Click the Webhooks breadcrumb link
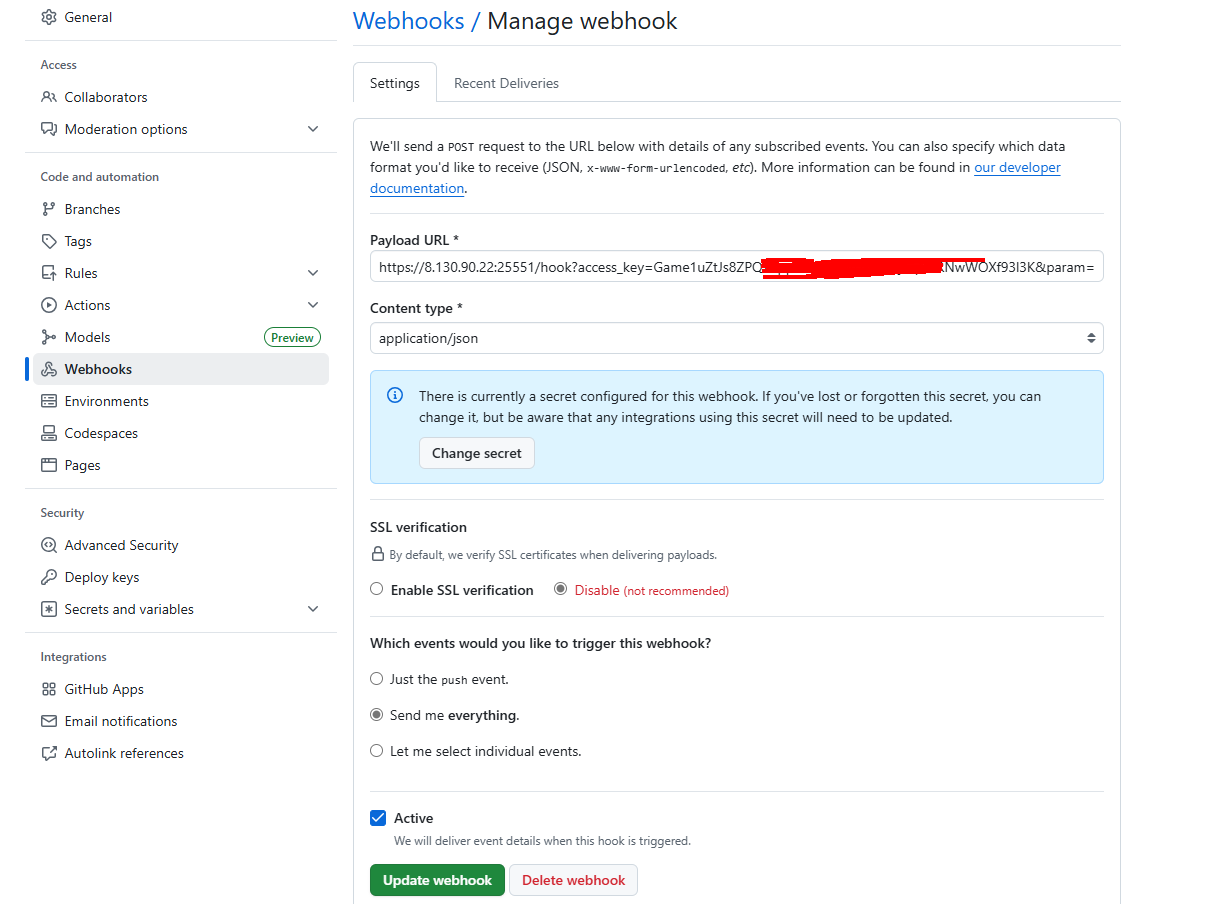The height and width of the screenshot is (904, 1220). point(409,21)
